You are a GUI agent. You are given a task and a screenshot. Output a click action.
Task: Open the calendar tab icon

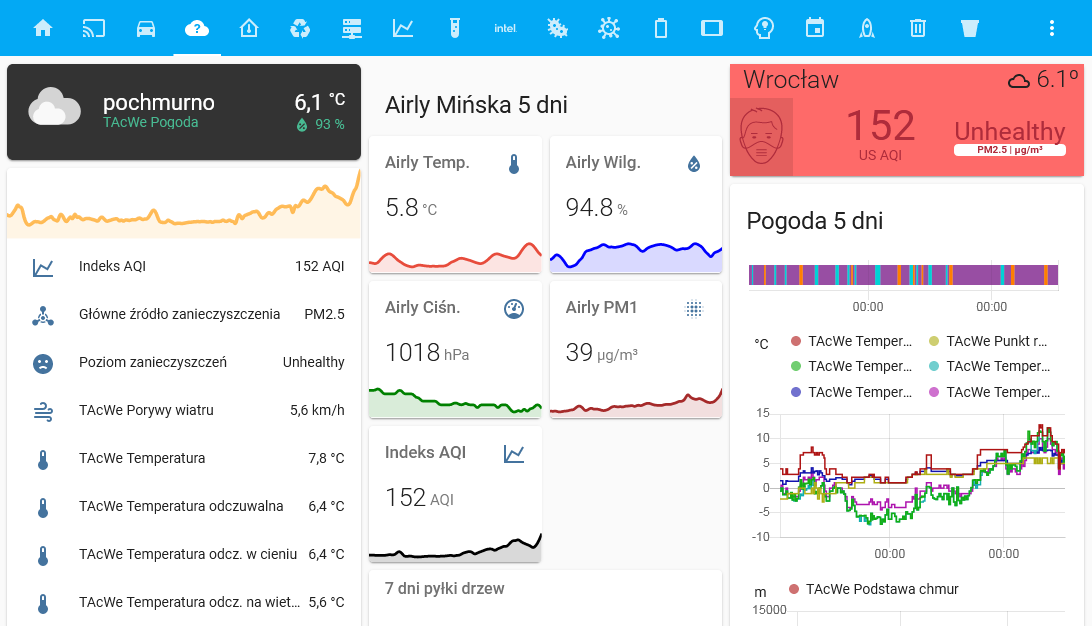pyautogui.click(x=815, y=28)
